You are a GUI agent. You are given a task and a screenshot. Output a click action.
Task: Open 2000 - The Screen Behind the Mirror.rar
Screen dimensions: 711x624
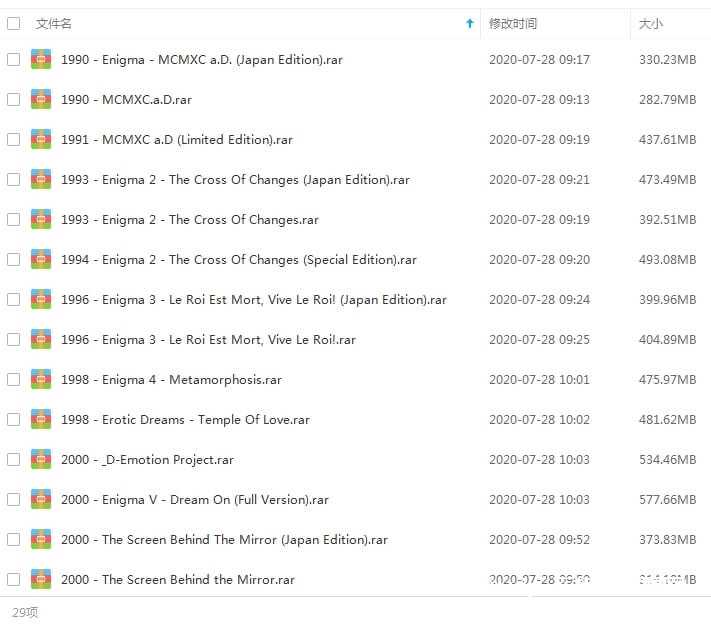click(178, 579)
